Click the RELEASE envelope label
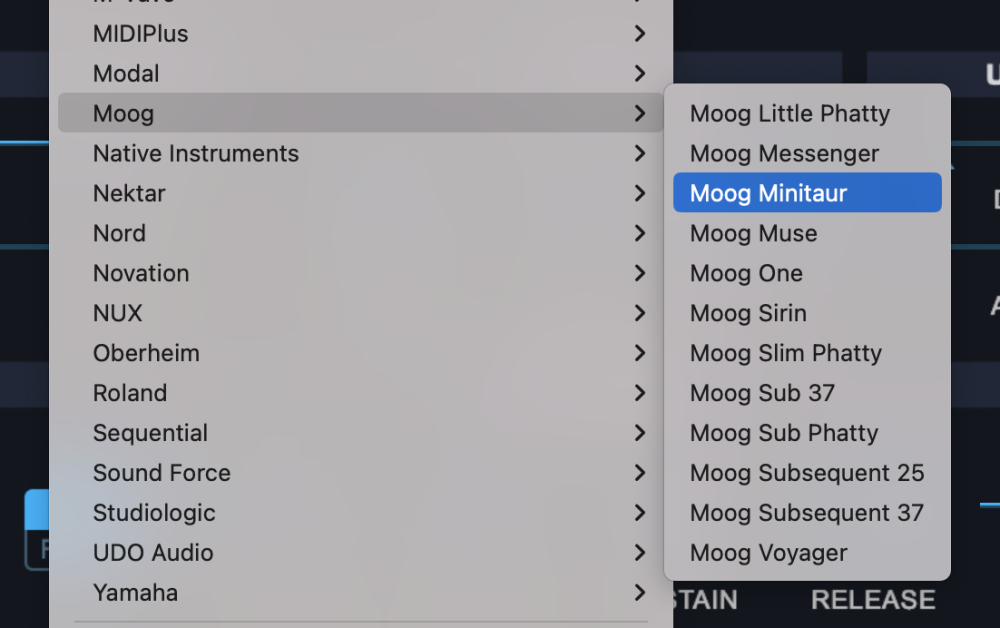 click(872, 600)
